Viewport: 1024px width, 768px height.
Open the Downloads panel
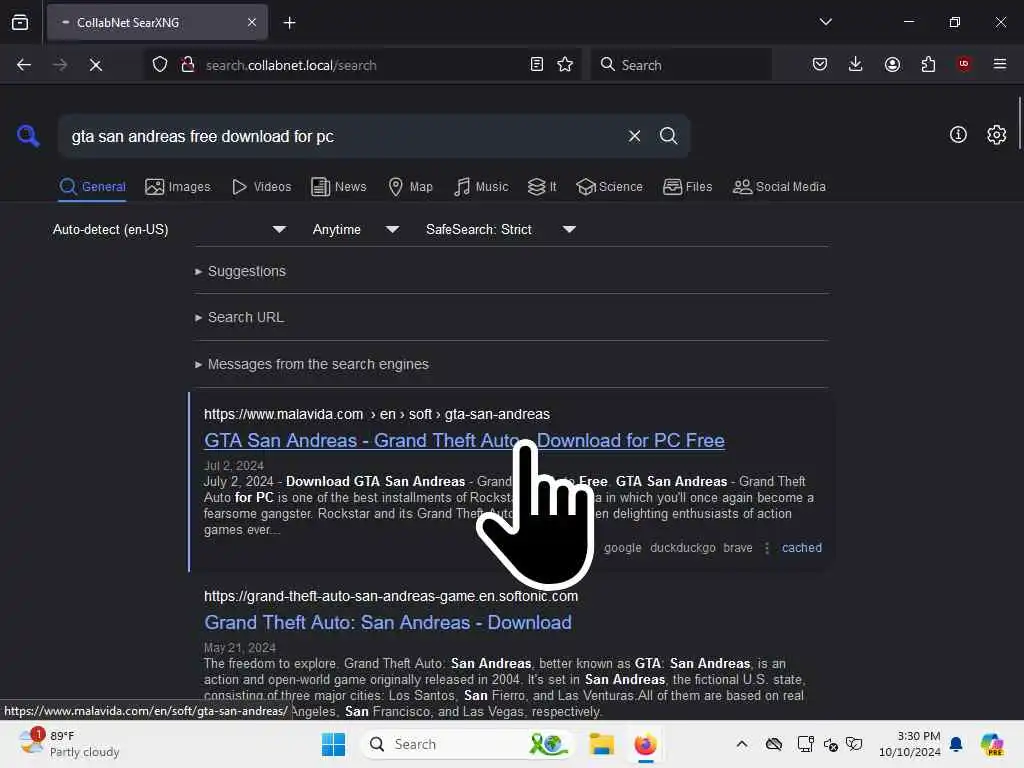tap(856, 64)
